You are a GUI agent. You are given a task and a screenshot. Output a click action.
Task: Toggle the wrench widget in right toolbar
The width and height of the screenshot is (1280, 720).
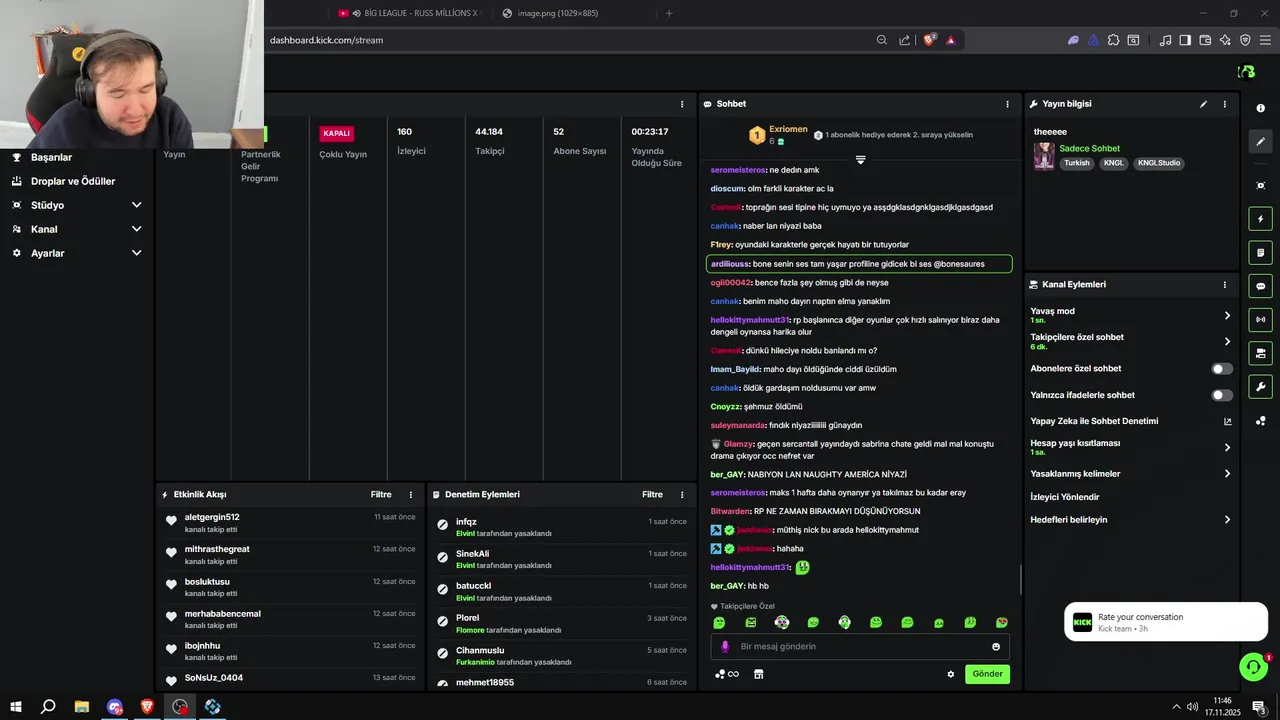pyautogui.click(x=1260, y=387)
